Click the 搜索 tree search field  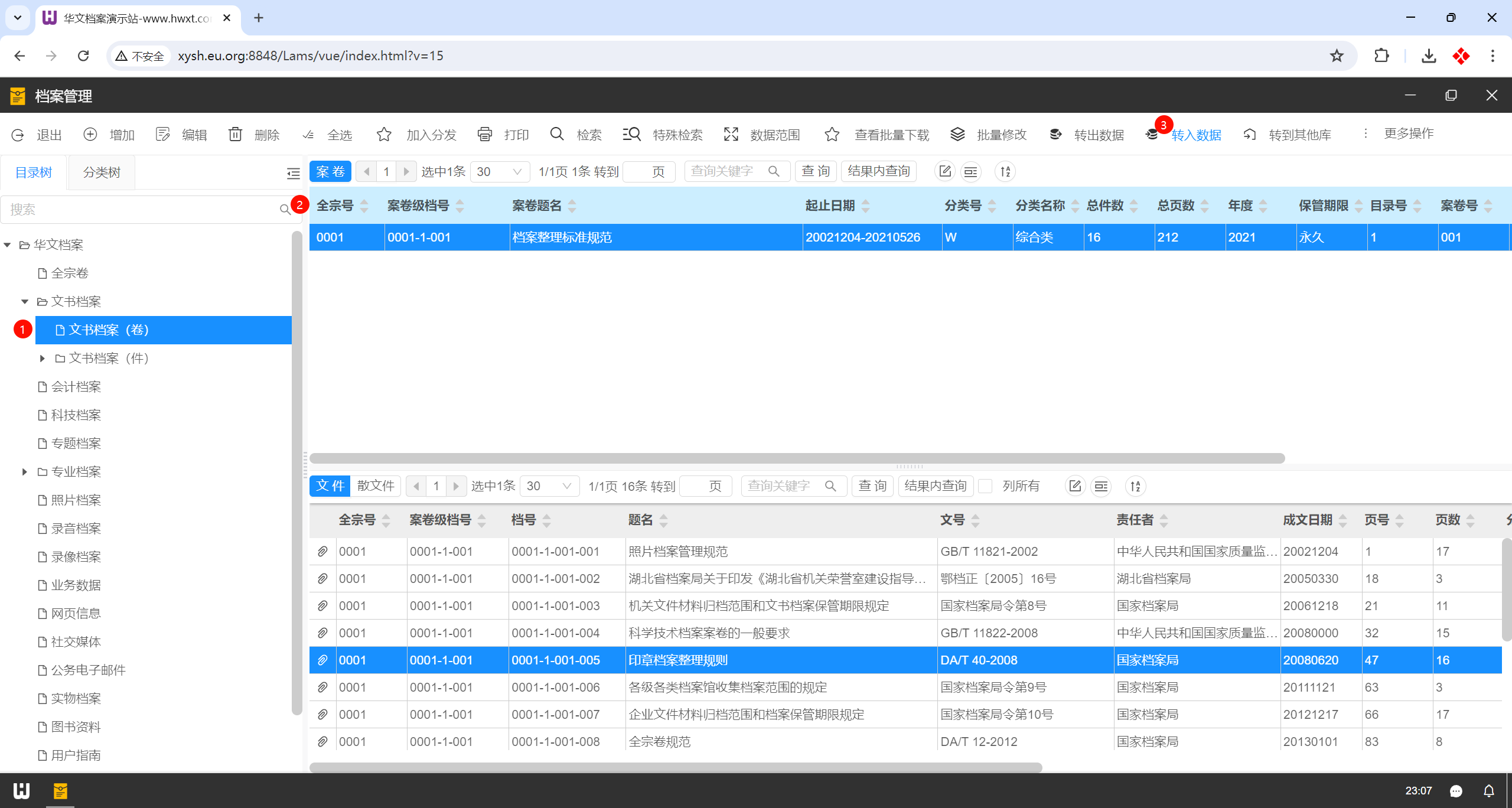(x=142, y=209)
